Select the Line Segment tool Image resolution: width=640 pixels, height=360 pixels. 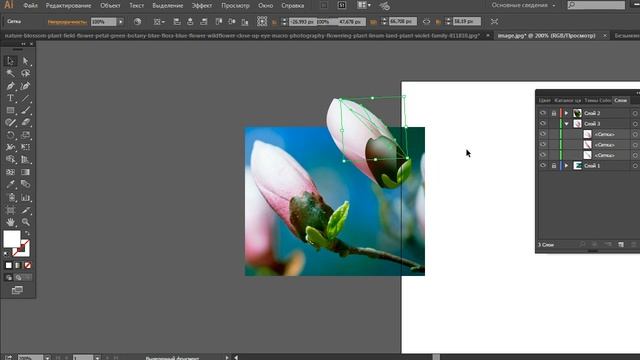[x=25, y=98]
